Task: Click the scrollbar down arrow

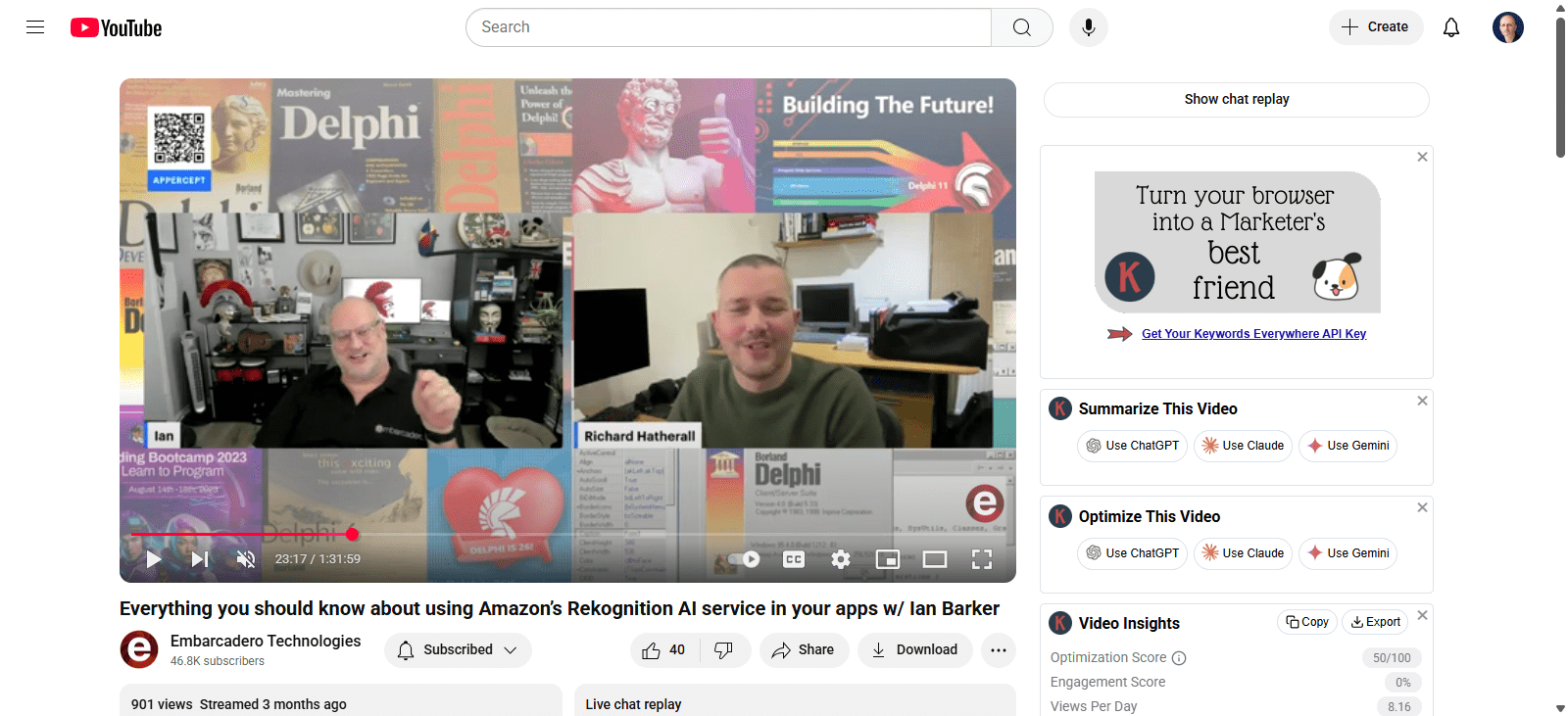Action: [1560, 708]
